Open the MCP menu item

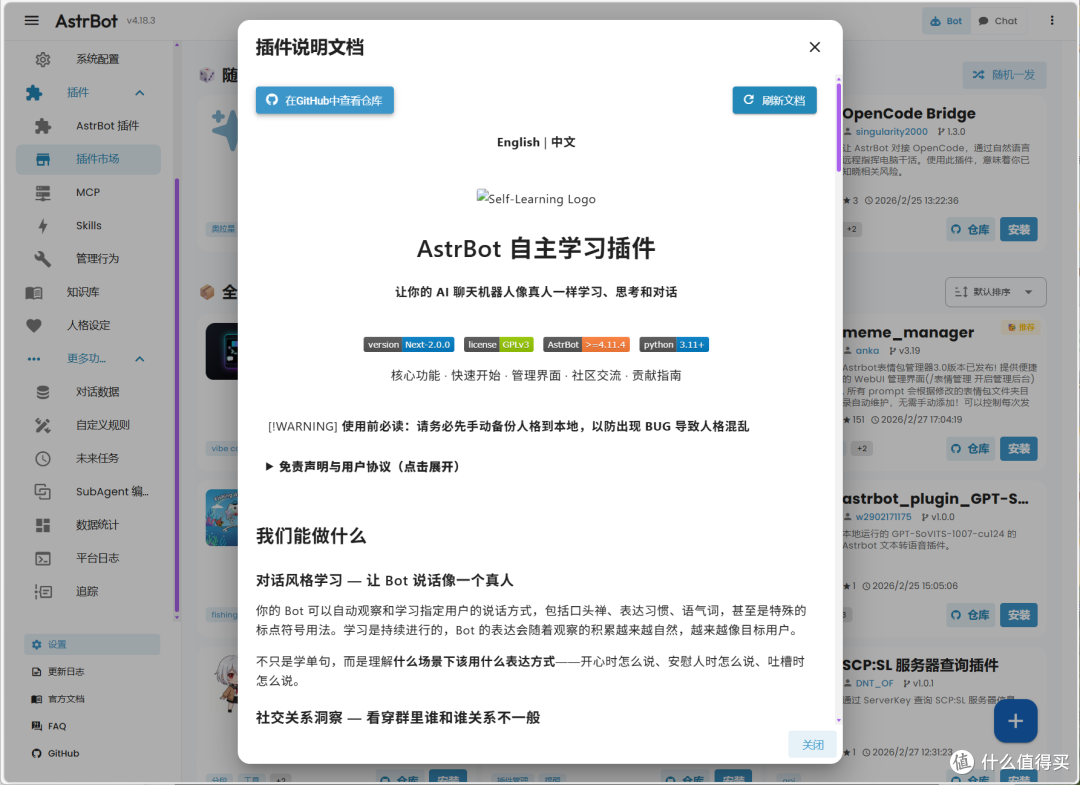(88, 192)
